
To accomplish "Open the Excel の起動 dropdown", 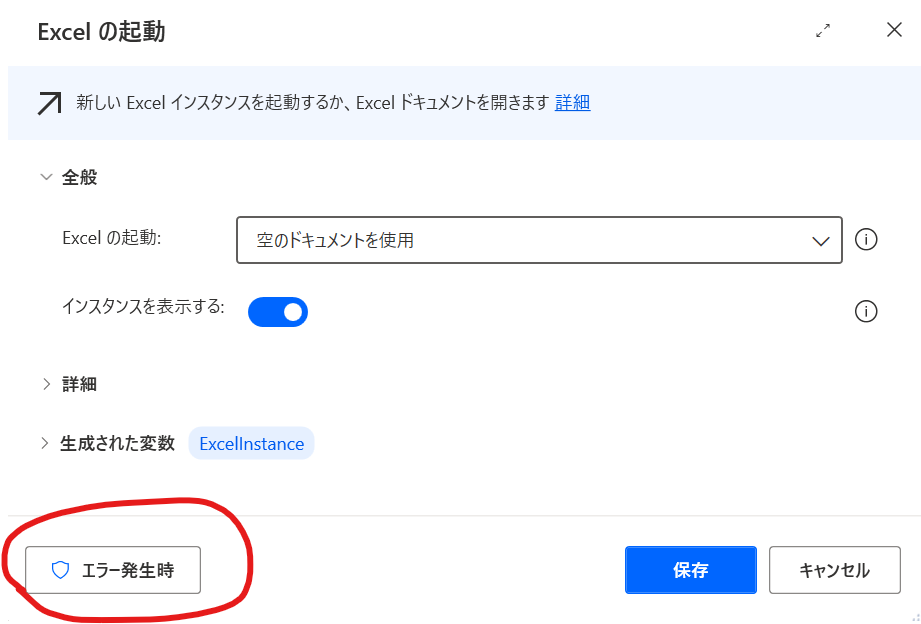I will [539, 240].
